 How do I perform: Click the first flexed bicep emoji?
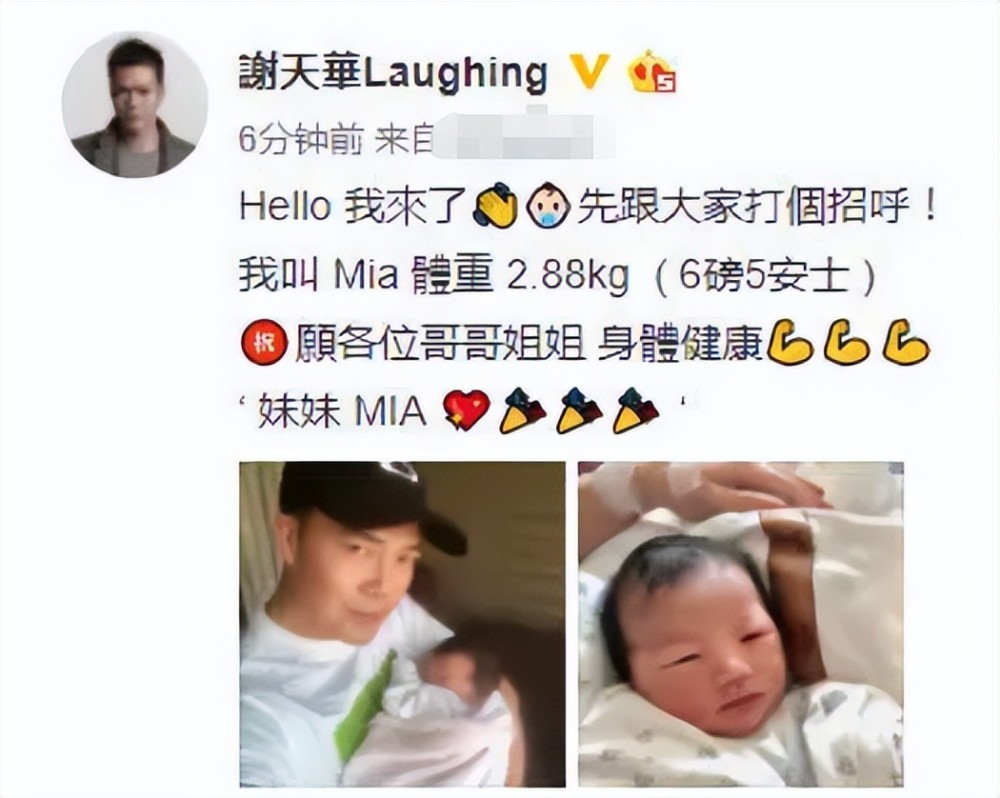(x=790, y=343)
